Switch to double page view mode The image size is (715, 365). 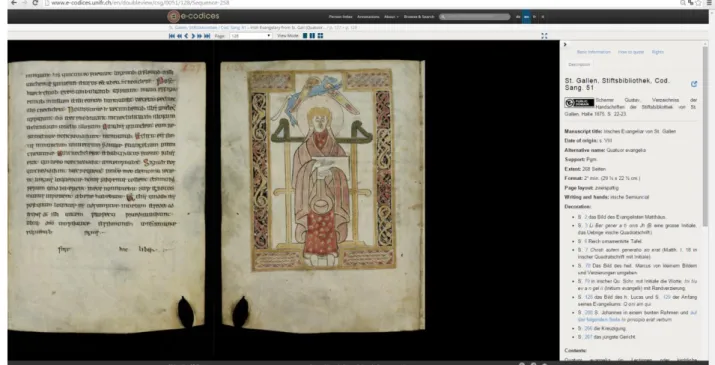tap(312, 36)
